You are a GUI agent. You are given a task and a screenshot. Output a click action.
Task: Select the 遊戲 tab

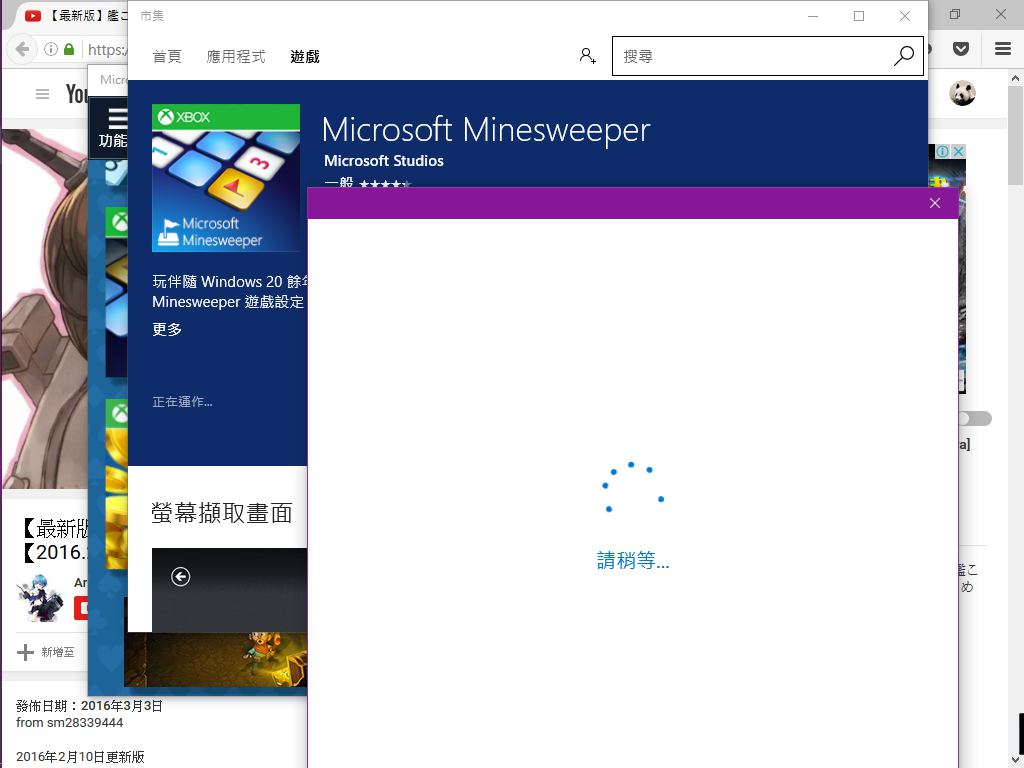click(305, 57)
